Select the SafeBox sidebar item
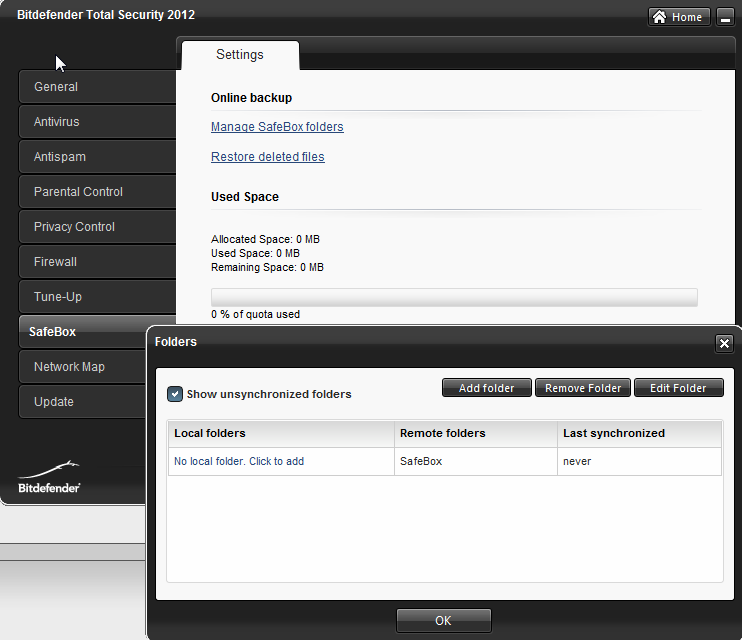Screen dimensions: 742x640 tap(83, 332)
